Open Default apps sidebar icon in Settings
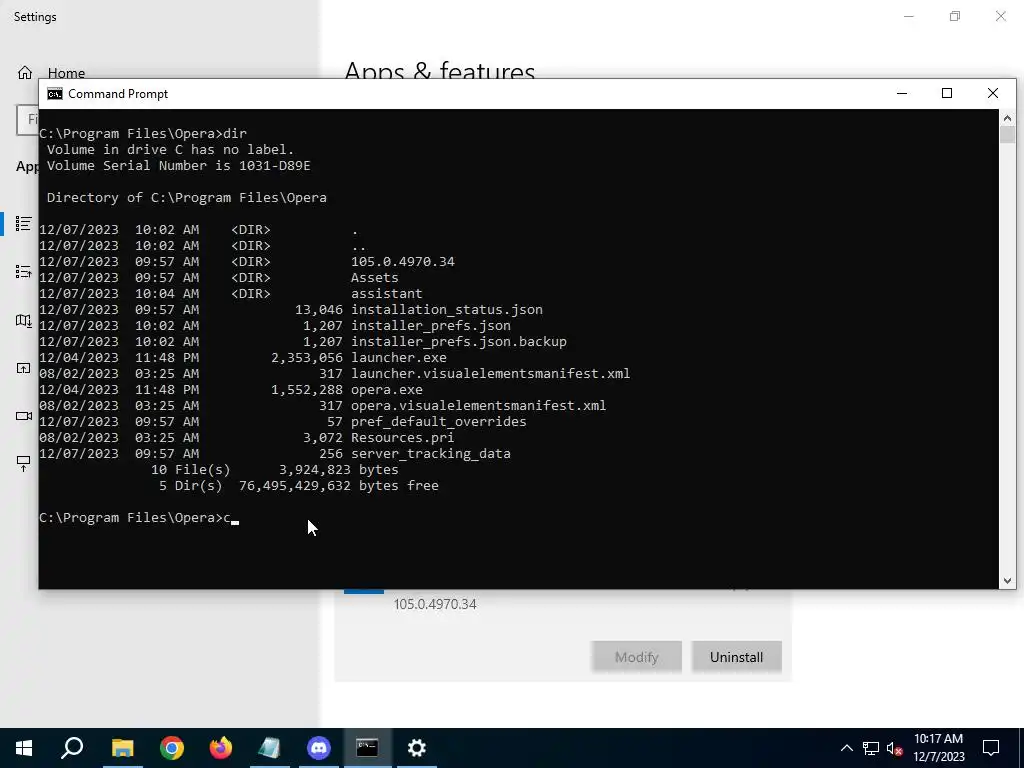1024x768 pixels. (x=24, y=272)
